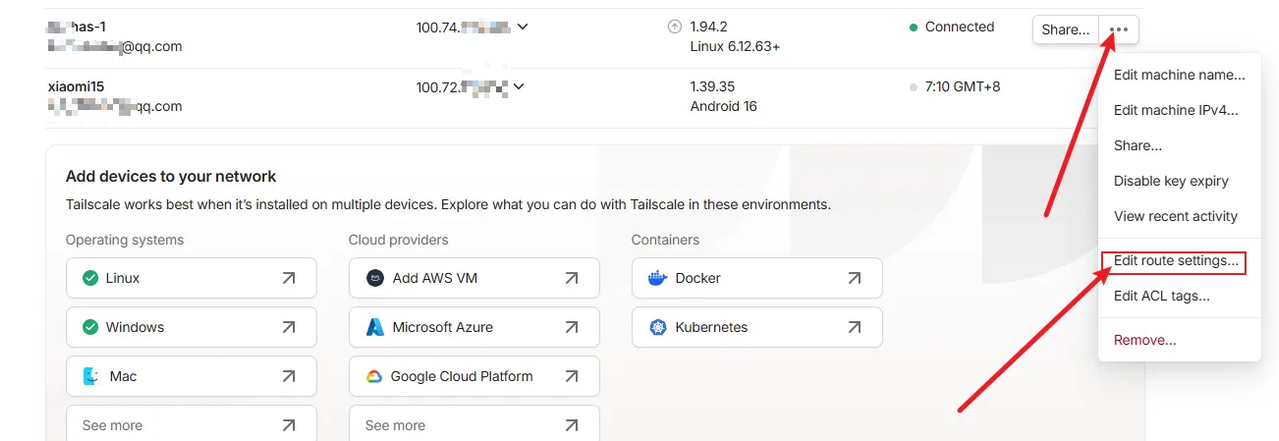Viewport: 1279px width, 441px height.
Task: Open the Docker container card
Action: 757,278
